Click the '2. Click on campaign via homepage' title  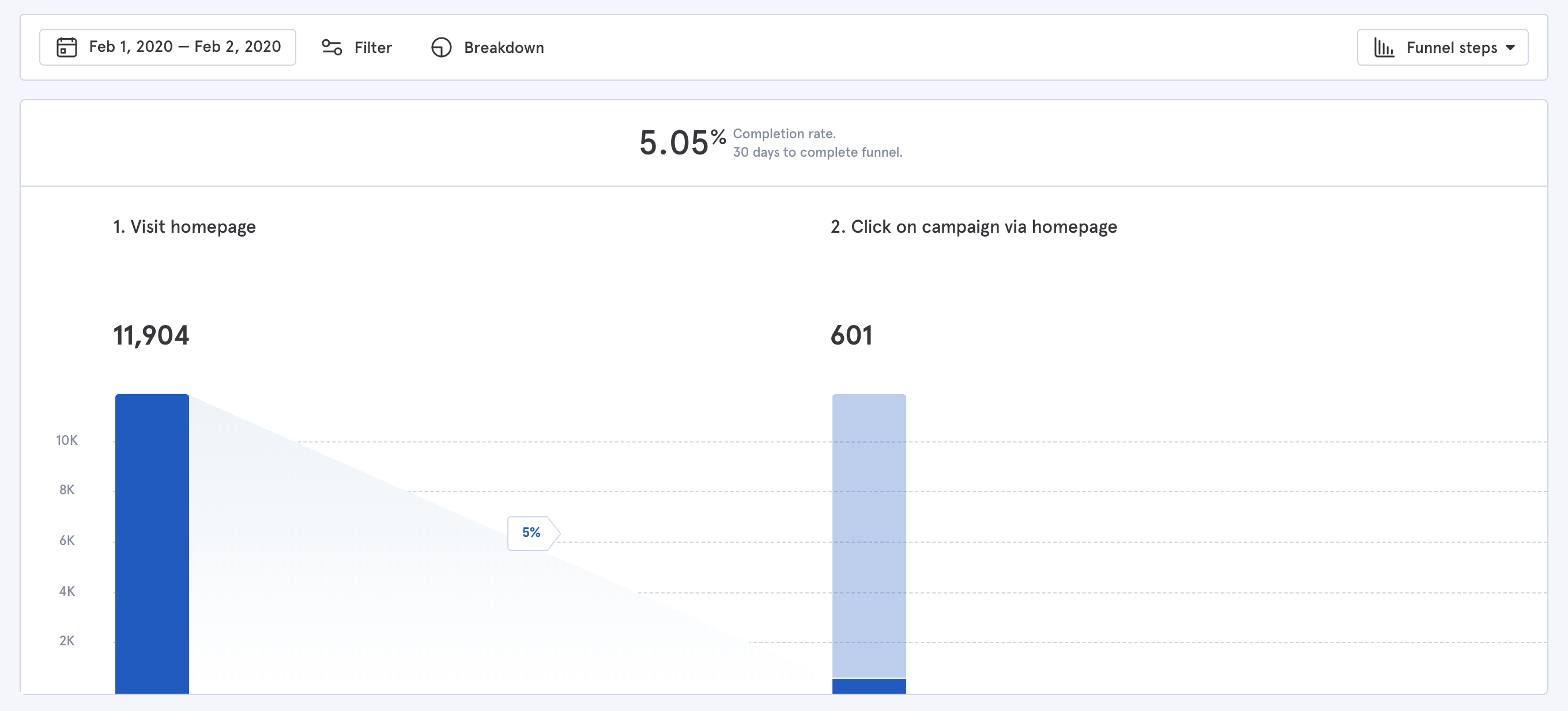click(973, 227)
